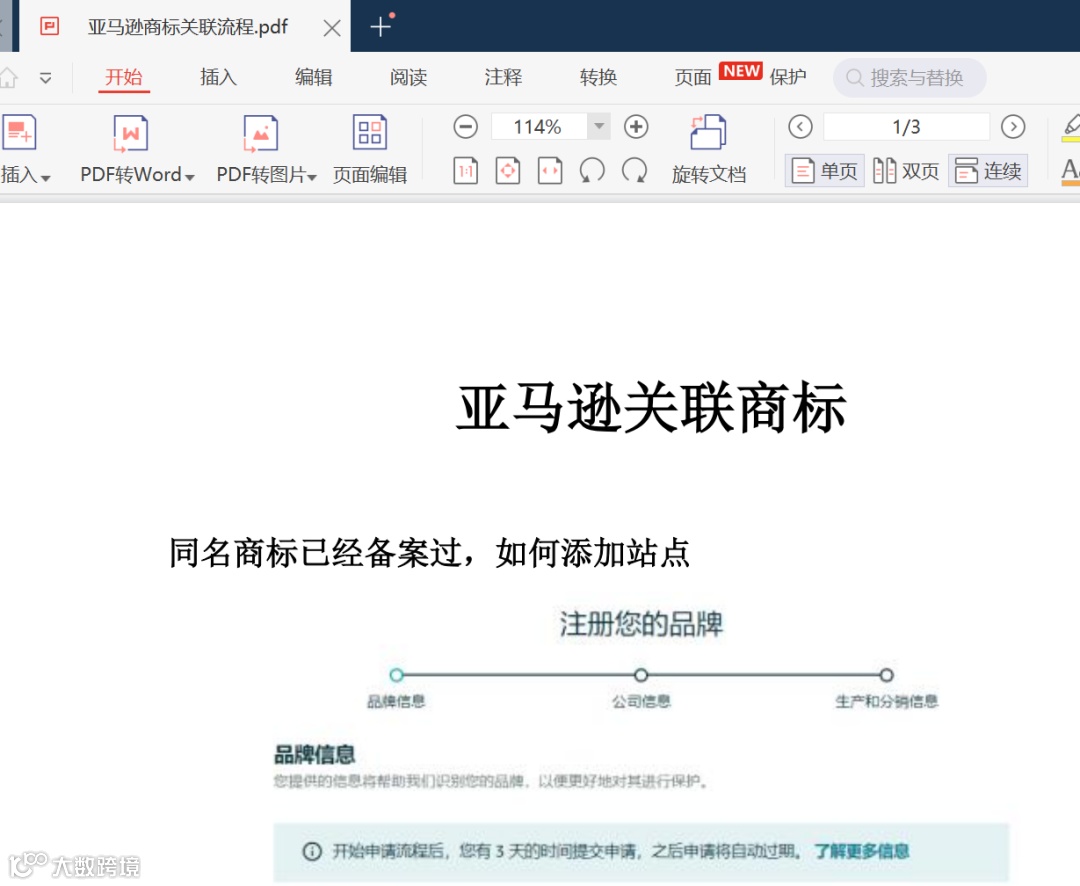Screen dimensions: 1080x886
Task: Expand the PDF转图片 dropdown
Action: (x=312, y=178)
